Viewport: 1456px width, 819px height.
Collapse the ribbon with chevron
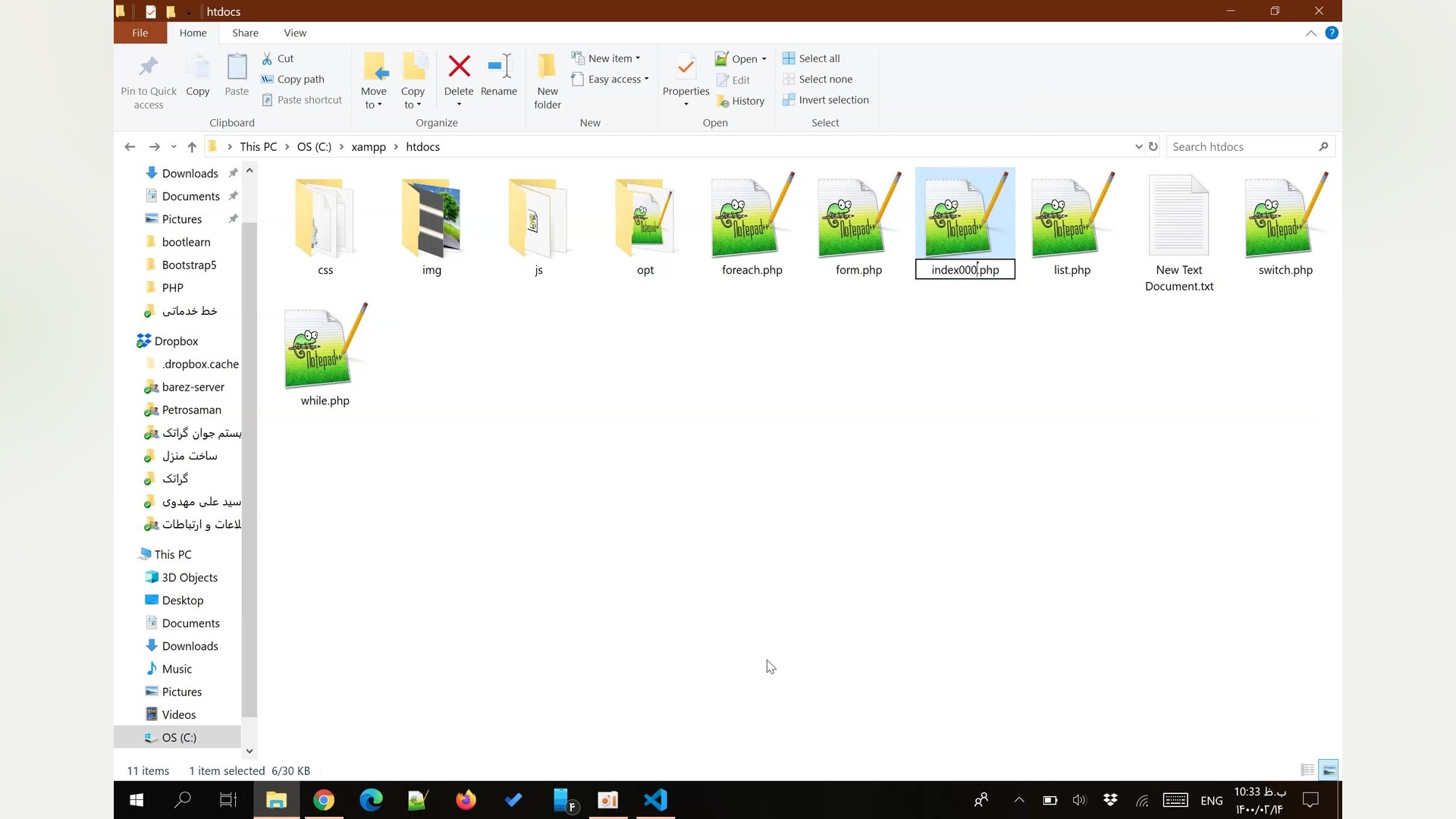click(x=1310, y=33)
